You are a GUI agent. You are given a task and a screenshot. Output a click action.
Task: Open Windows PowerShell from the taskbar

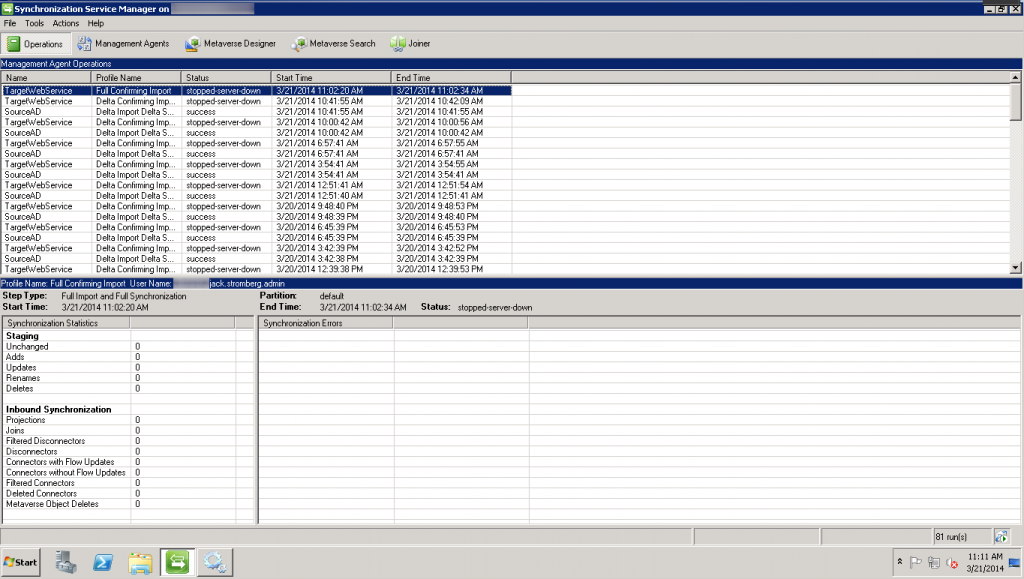point(103,562)
